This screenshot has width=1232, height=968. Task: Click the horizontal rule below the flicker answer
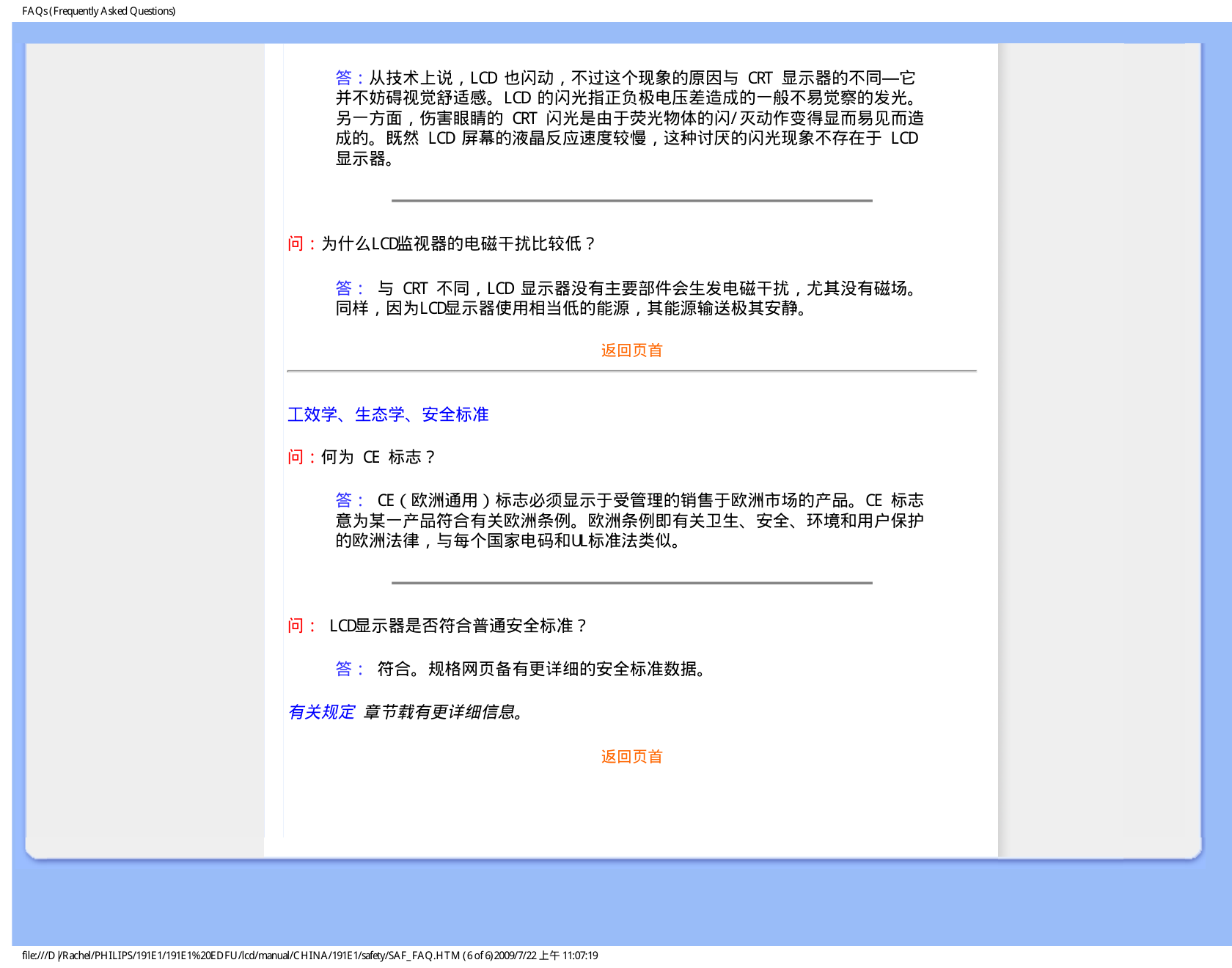pyautogui.click(x=631, y=200)
